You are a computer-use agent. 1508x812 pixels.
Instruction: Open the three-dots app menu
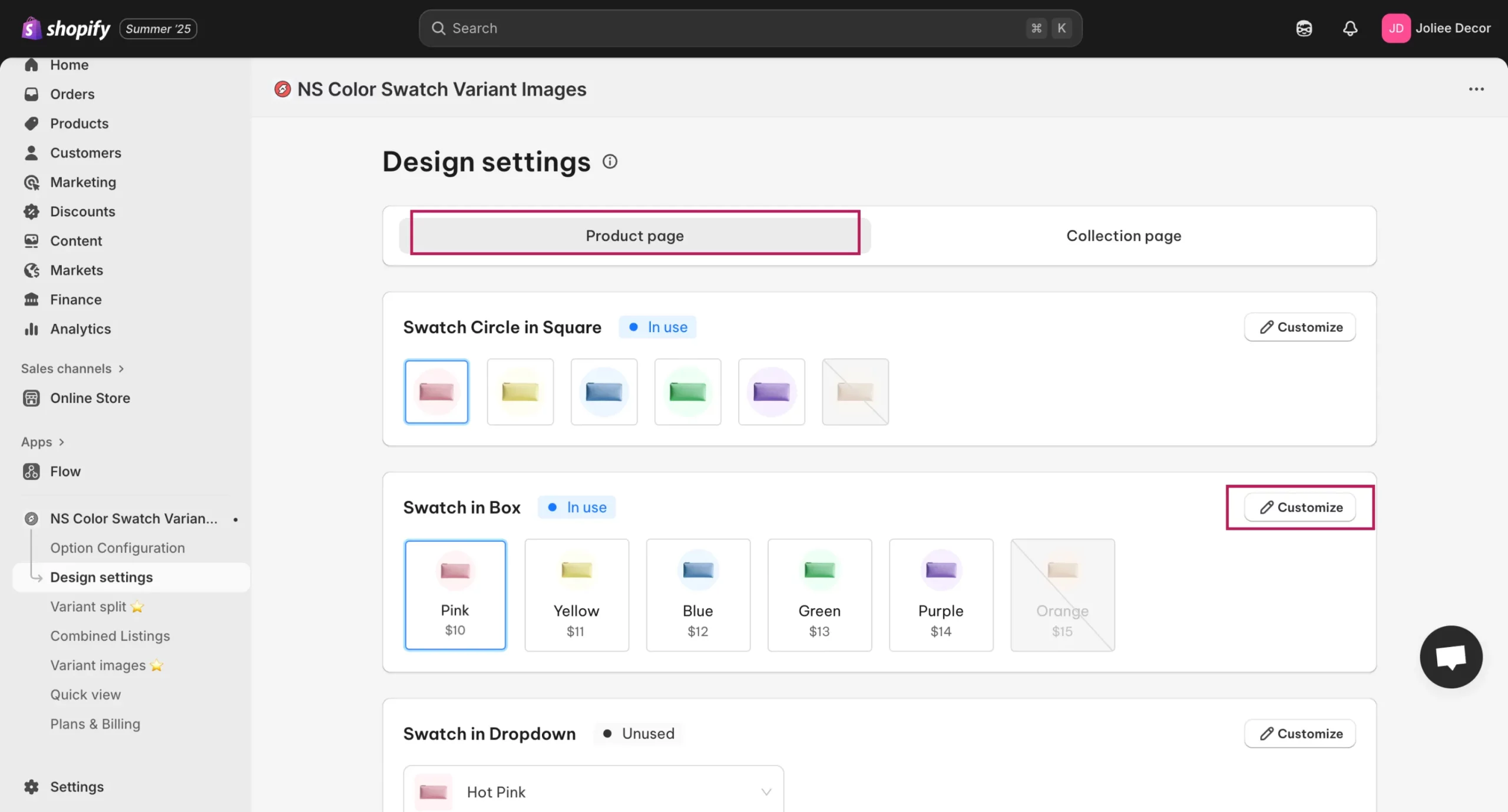point(1476,89)
